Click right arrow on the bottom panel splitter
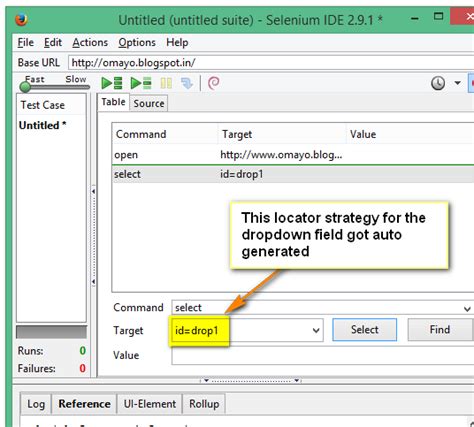Viewport: 474px width, 427px height. 296,380
